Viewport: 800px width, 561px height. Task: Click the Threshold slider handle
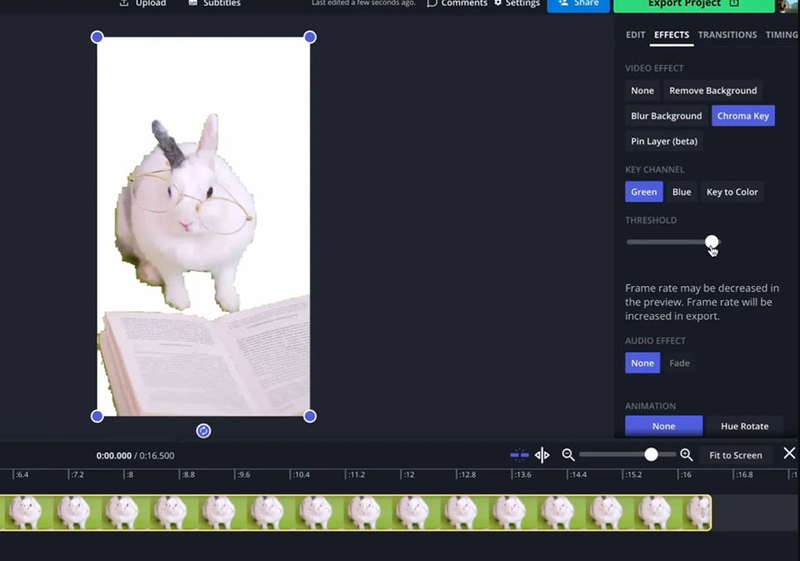coord(712,242)
